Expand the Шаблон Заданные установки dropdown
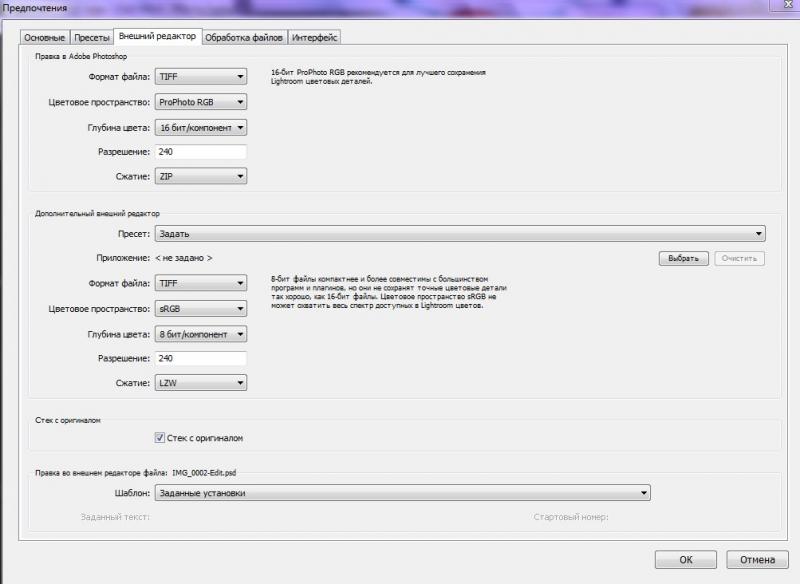Viewport: 800px width, 584px height. pos(402,493)
